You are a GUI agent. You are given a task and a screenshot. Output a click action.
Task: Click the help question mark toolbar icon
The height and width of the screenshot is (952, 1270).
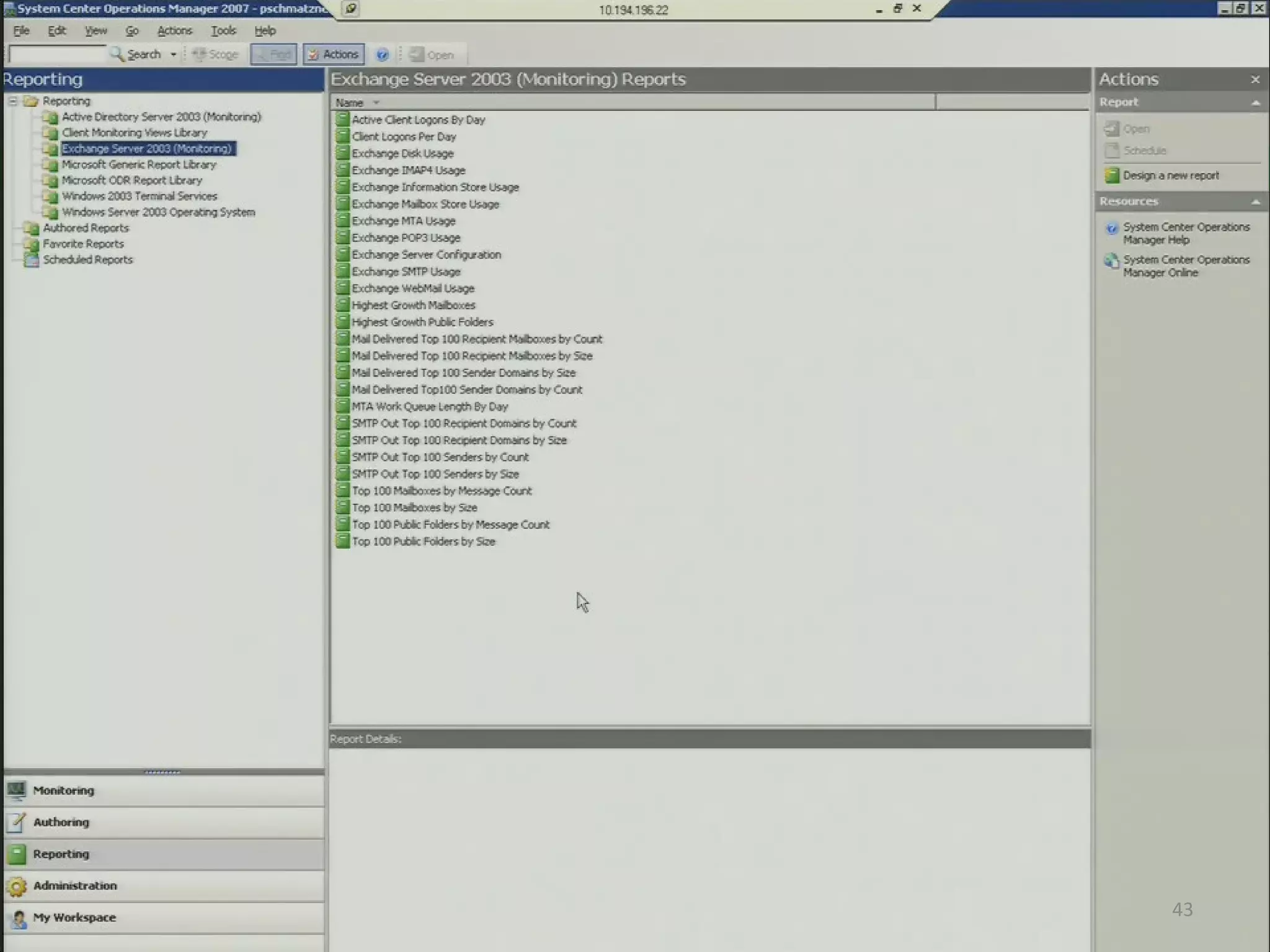point(382,55)
